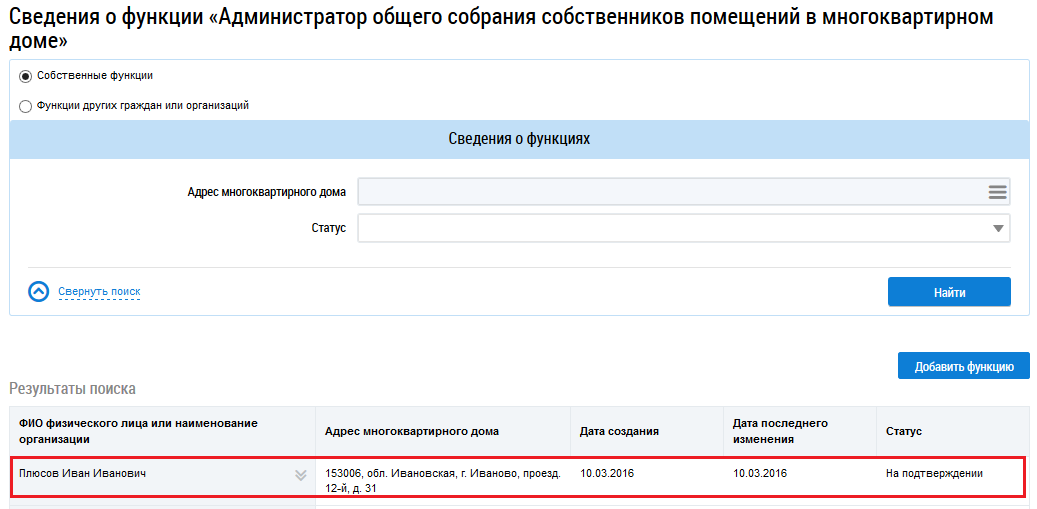Select the "Собственные функции" radio button

pyautogui.click(x=26, y=76)
